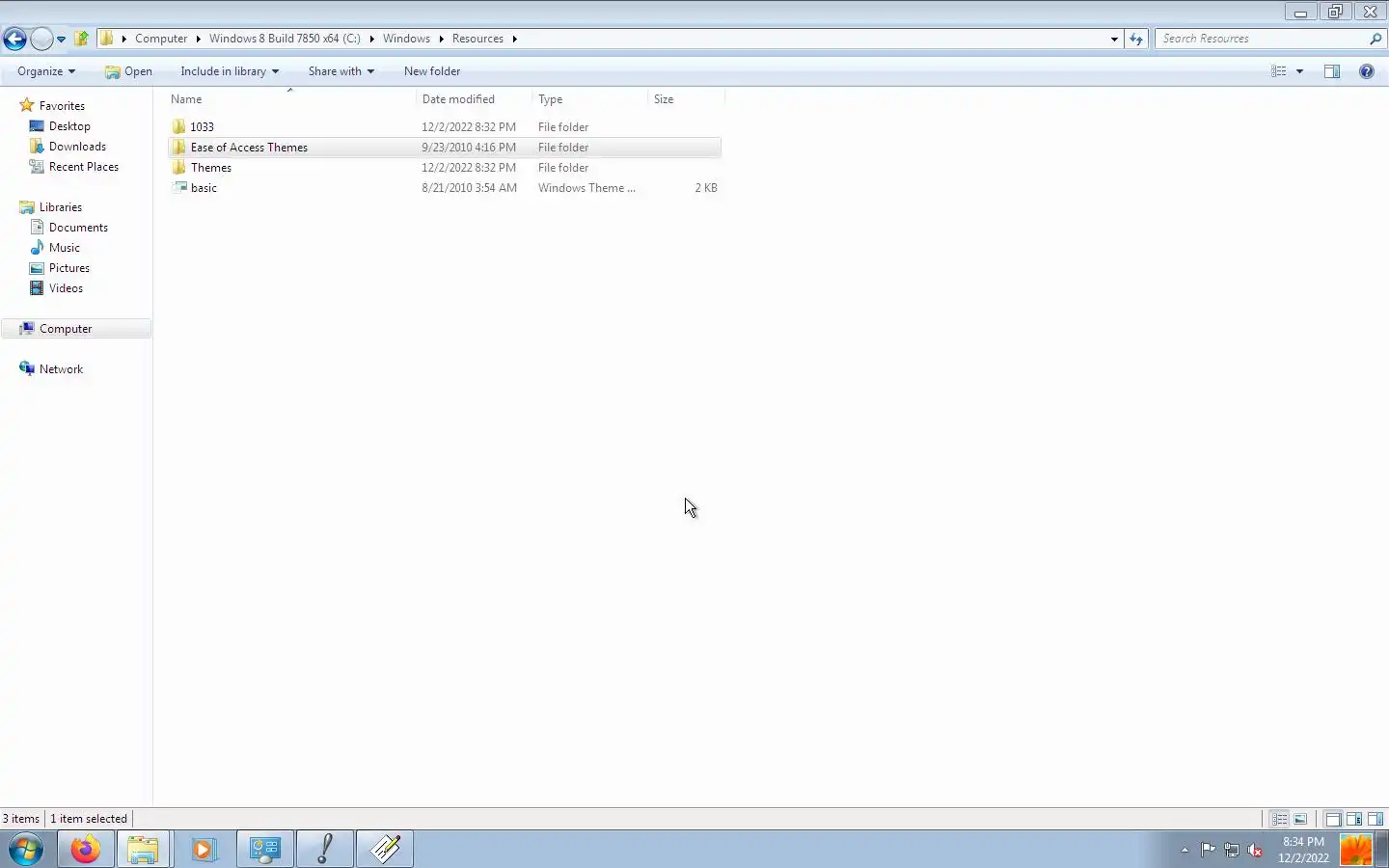This screenshot has width=1389, height=868.
Task: Click the Resources breadcrumb segment
Action: [477, 39]
